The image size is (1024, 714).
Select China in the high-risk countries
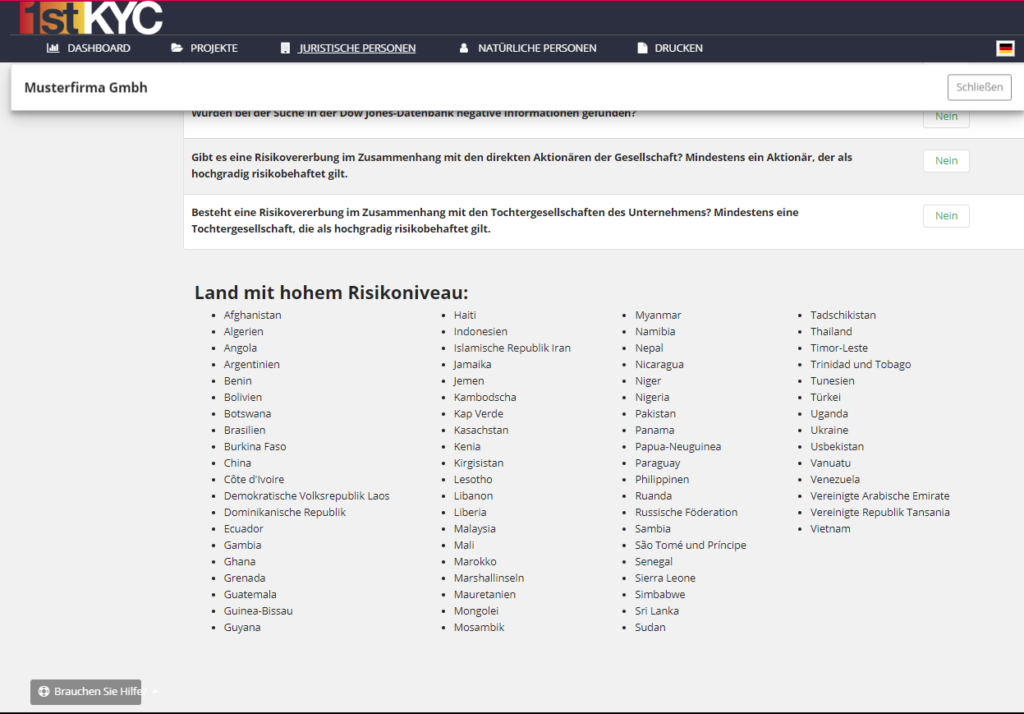coord(237,462)
